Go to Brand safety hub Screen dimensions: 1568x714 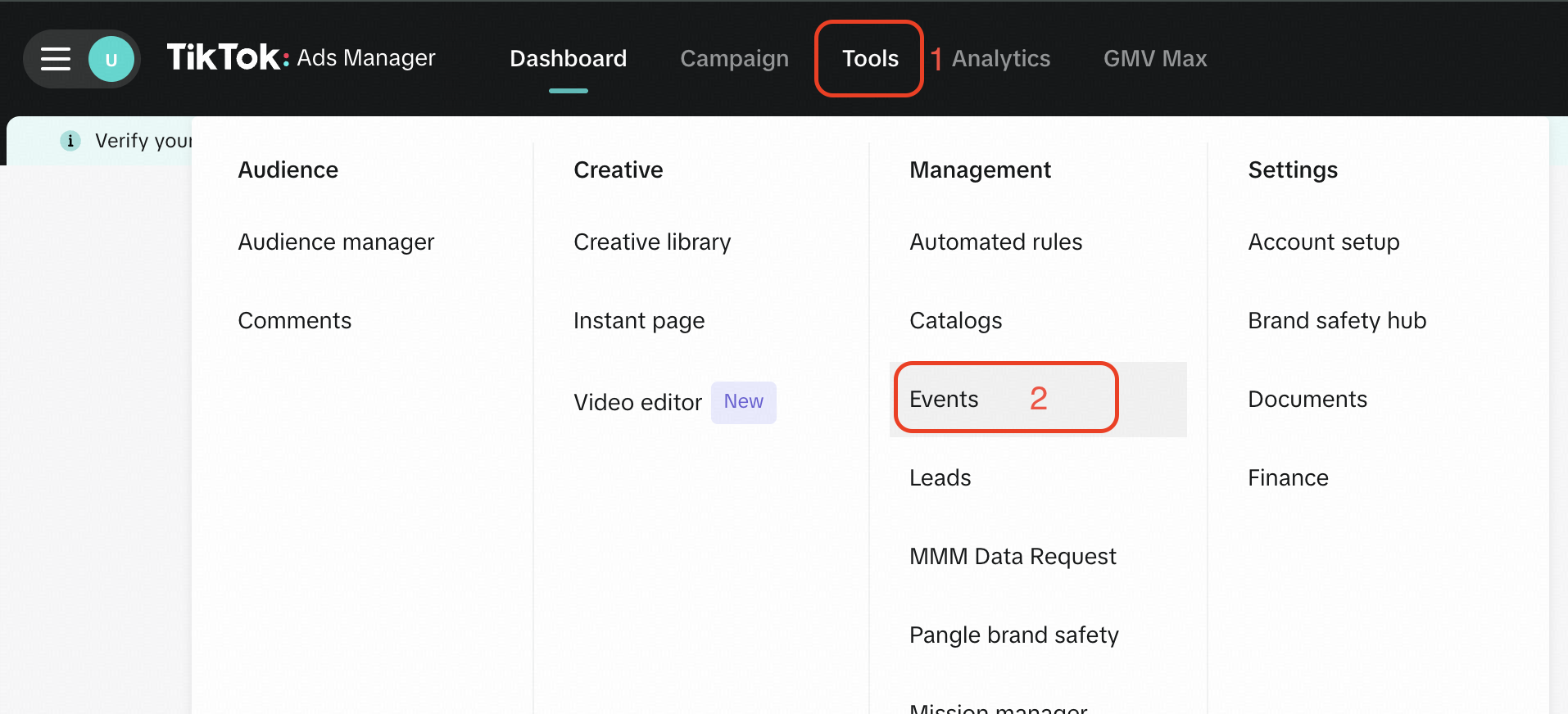1336,321
